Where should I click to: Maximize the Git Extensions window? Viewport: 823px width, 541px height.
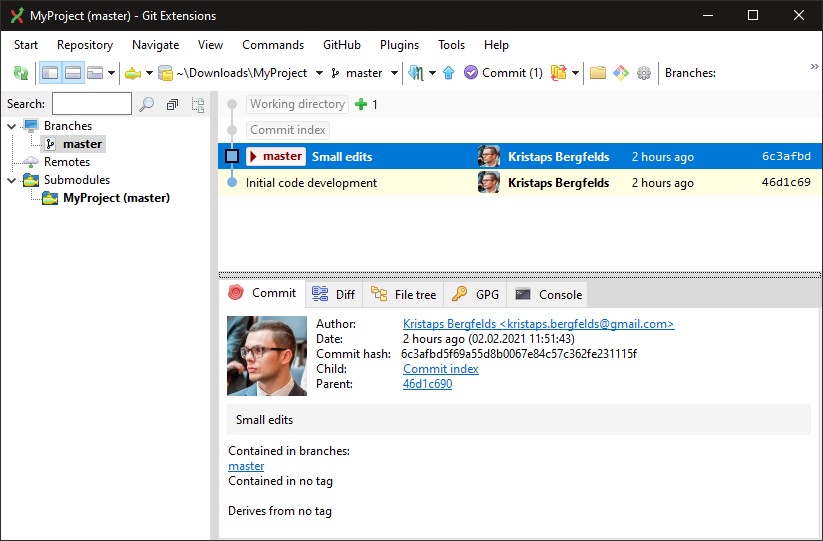pos(753,15)
